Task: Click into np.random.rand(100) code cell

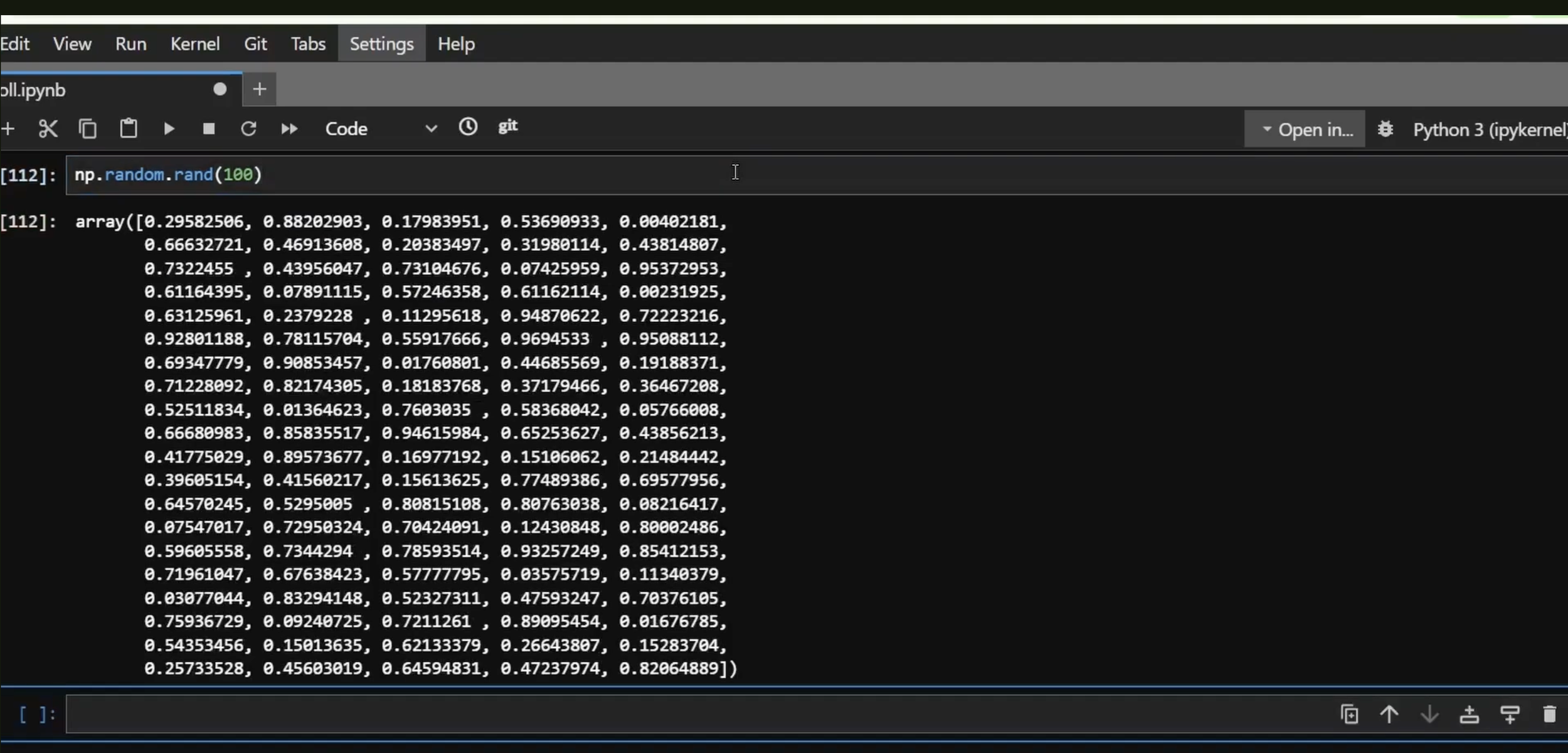Action: tap(815, 175)
